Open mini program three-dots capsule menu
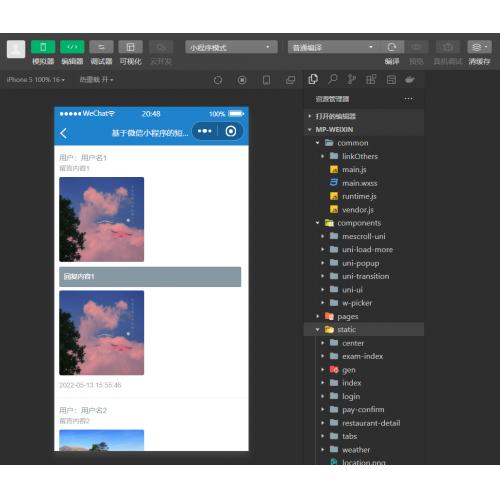 pos(204,131)
